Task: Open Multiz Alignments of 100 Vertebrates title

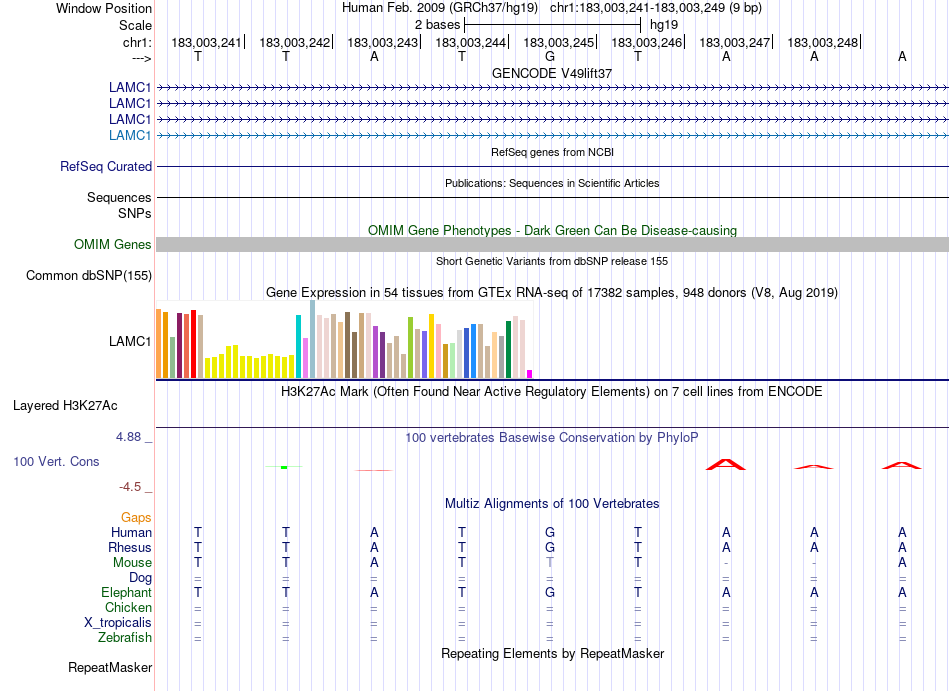Action: [552, 504]
